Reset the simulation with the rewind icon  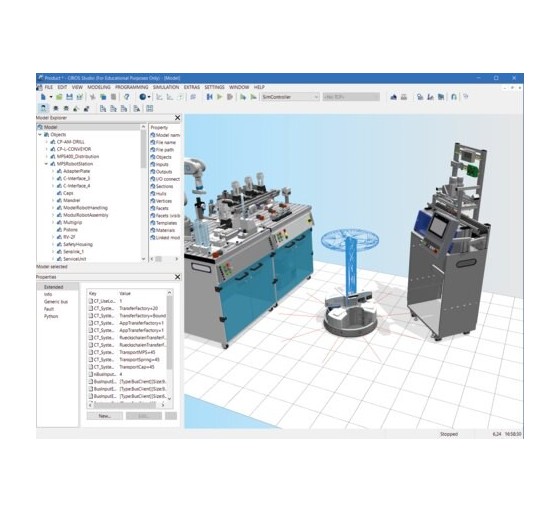click(x=210, y=97)
